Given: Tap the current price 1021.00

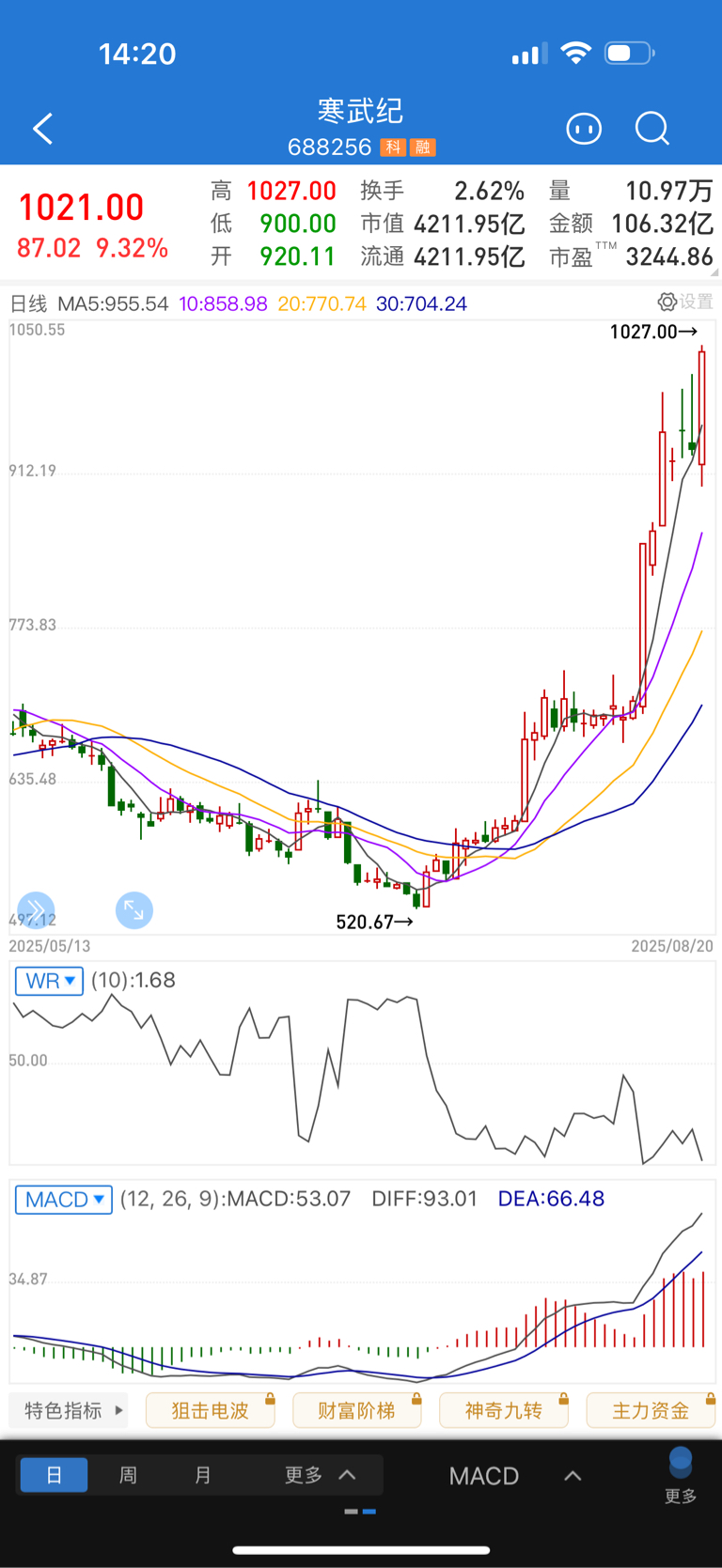Looking at the screenshot, I should tap(81, 208).
